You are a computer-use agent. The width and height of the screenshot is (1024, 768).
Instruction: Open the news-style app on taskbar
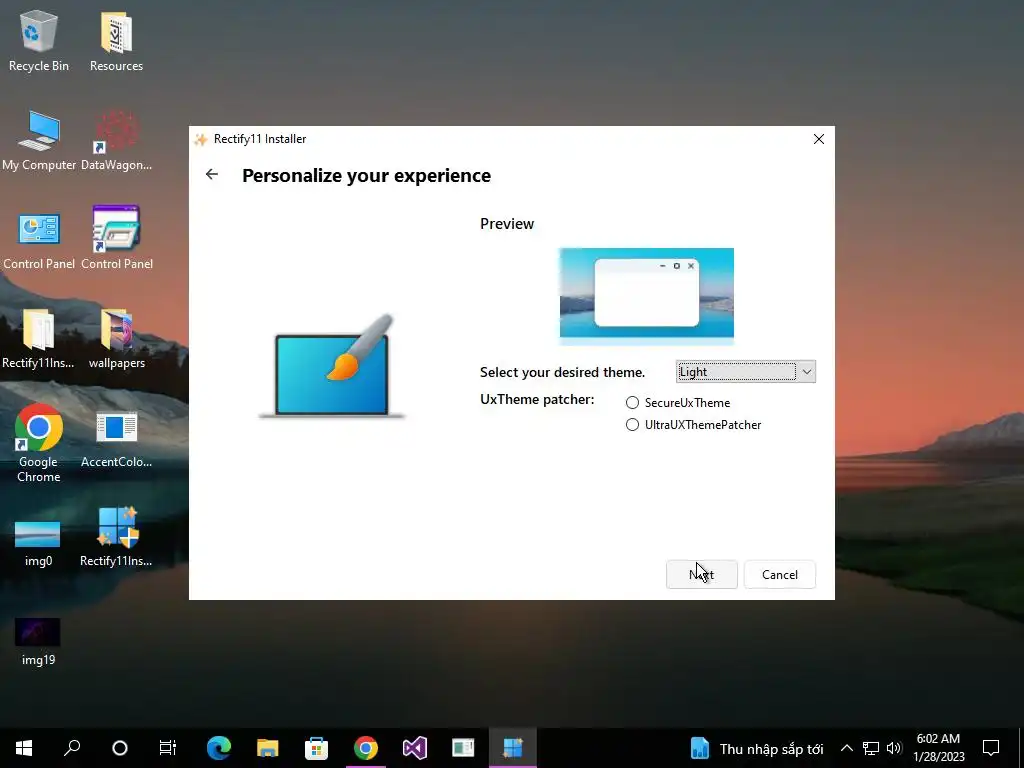point(464,748)
